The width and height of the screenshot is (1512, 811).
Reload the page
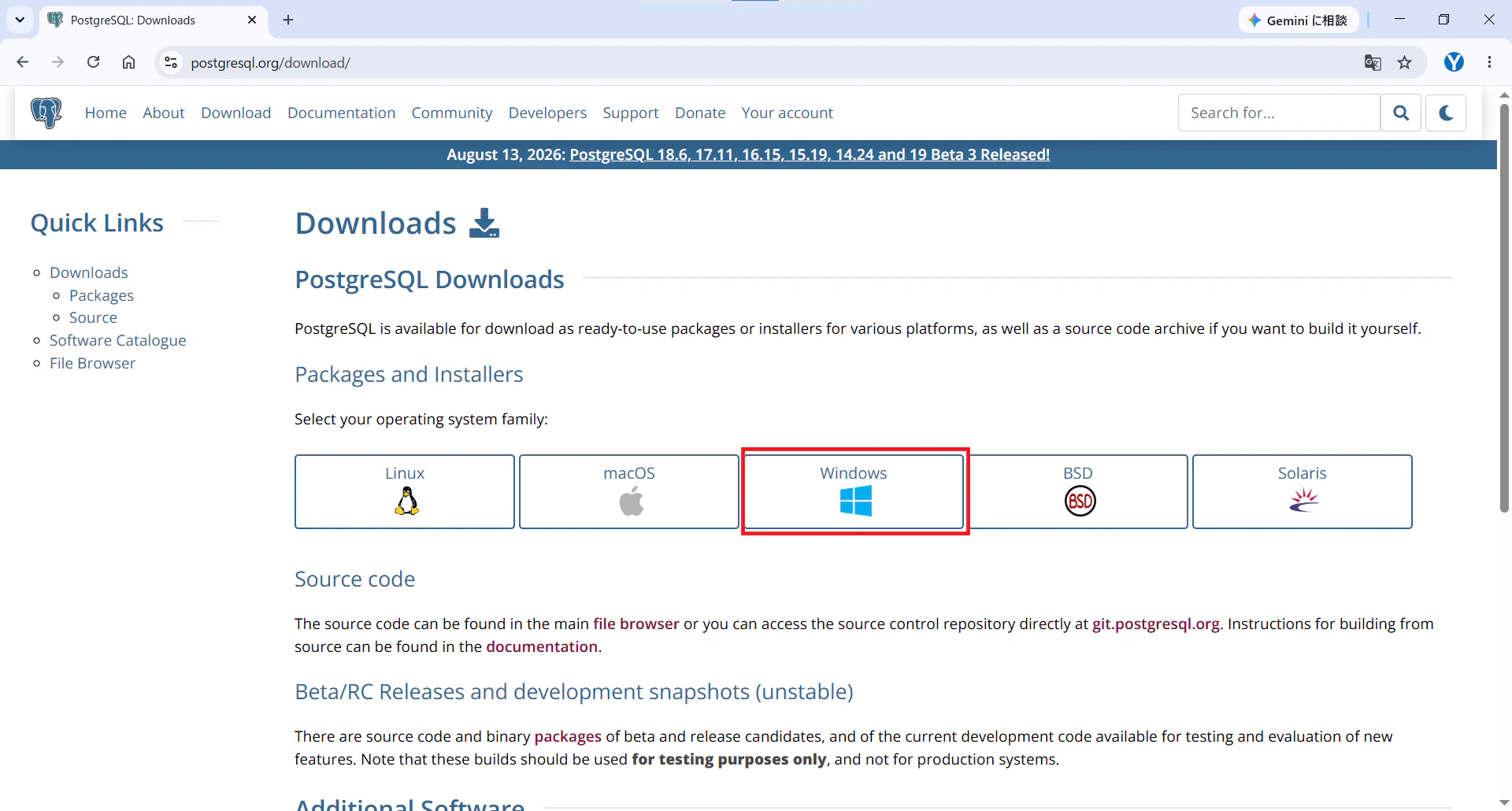point(93,62)
